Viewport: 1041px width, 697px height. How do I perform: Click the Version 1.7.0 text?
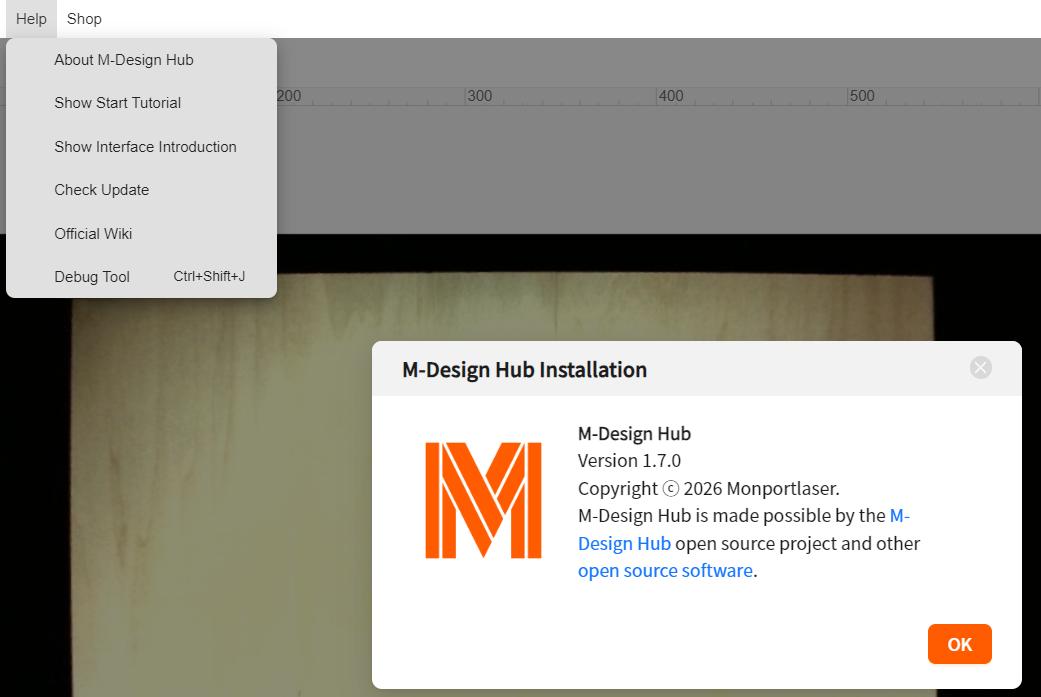629,461
